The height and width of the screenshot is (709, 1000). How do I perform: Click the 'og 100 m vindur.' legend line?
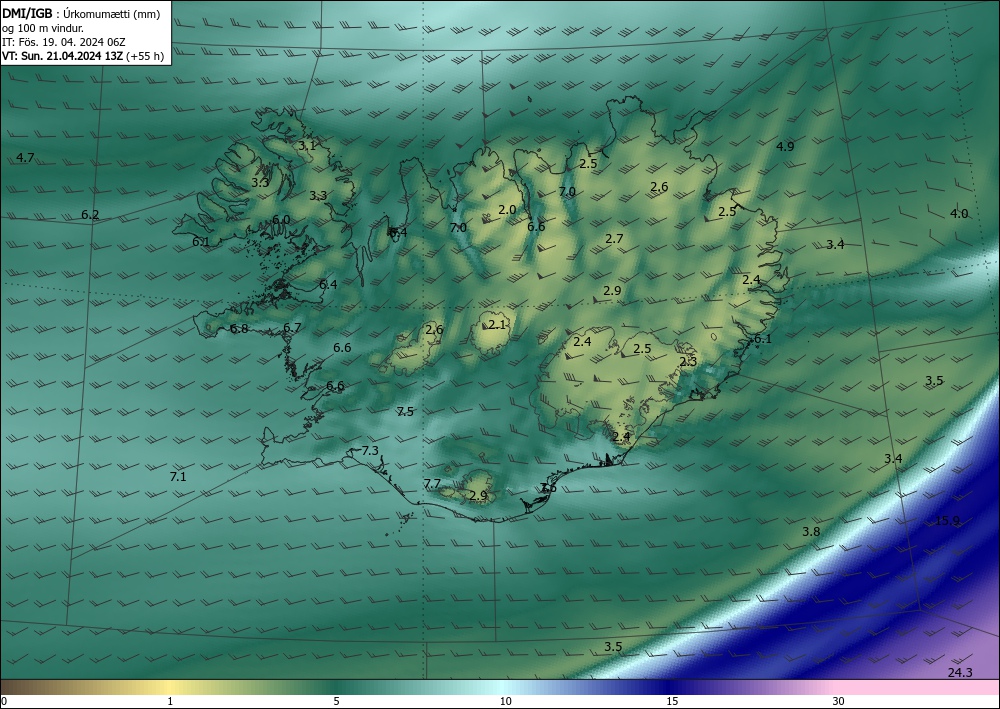(x=43, y=28)
